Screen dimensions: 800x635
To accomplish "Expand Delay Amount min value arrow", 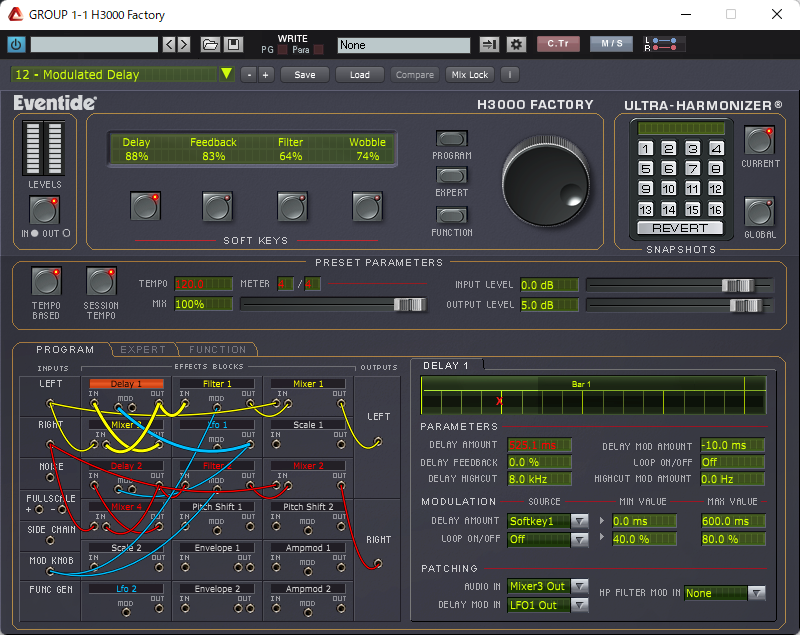I will pyautogui.click(x=602, y=521).
